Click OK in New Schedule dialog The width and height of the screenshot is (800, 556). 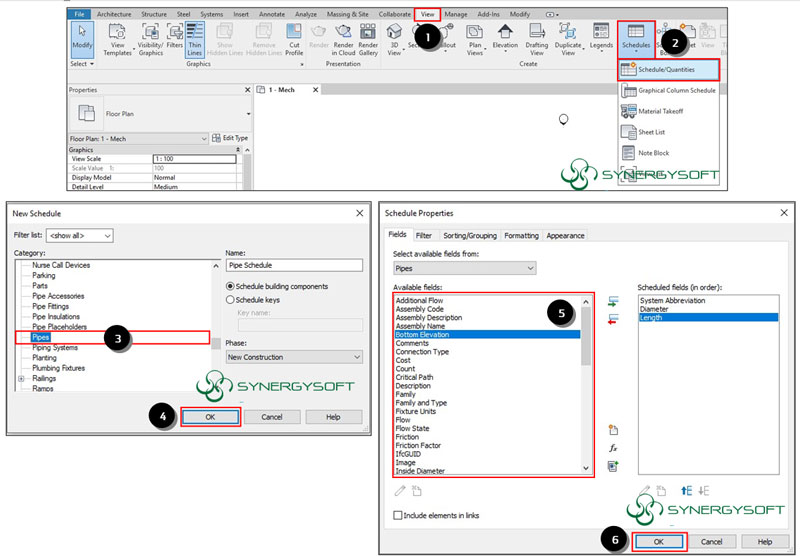(x=210, y=416)
